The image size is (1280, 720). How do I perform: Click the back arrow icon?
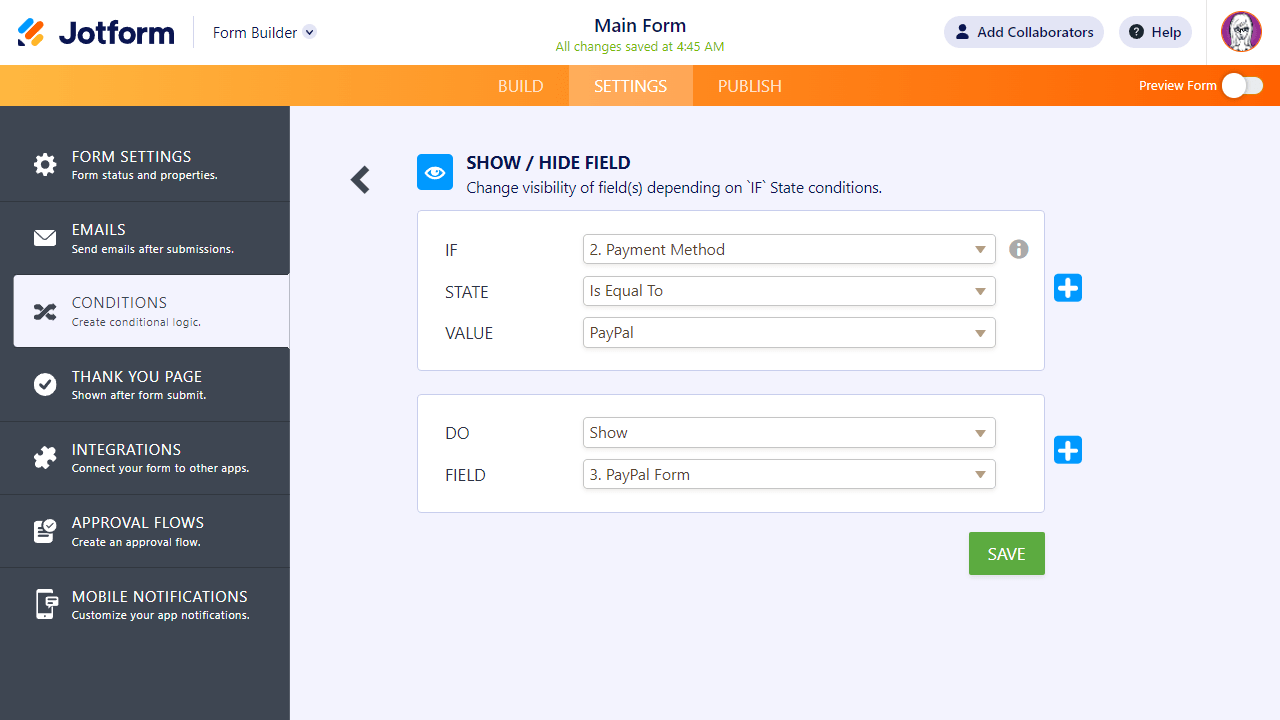[x=360, y=180]
